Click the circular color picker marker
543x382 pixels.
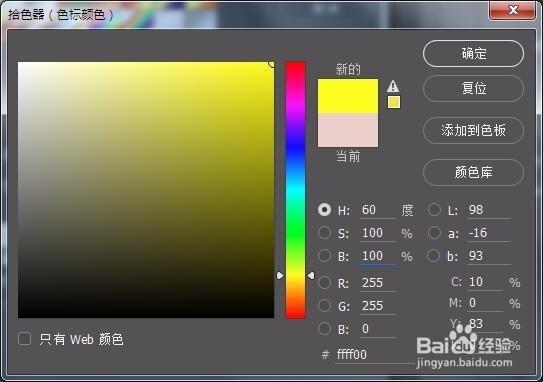[272, 63]
